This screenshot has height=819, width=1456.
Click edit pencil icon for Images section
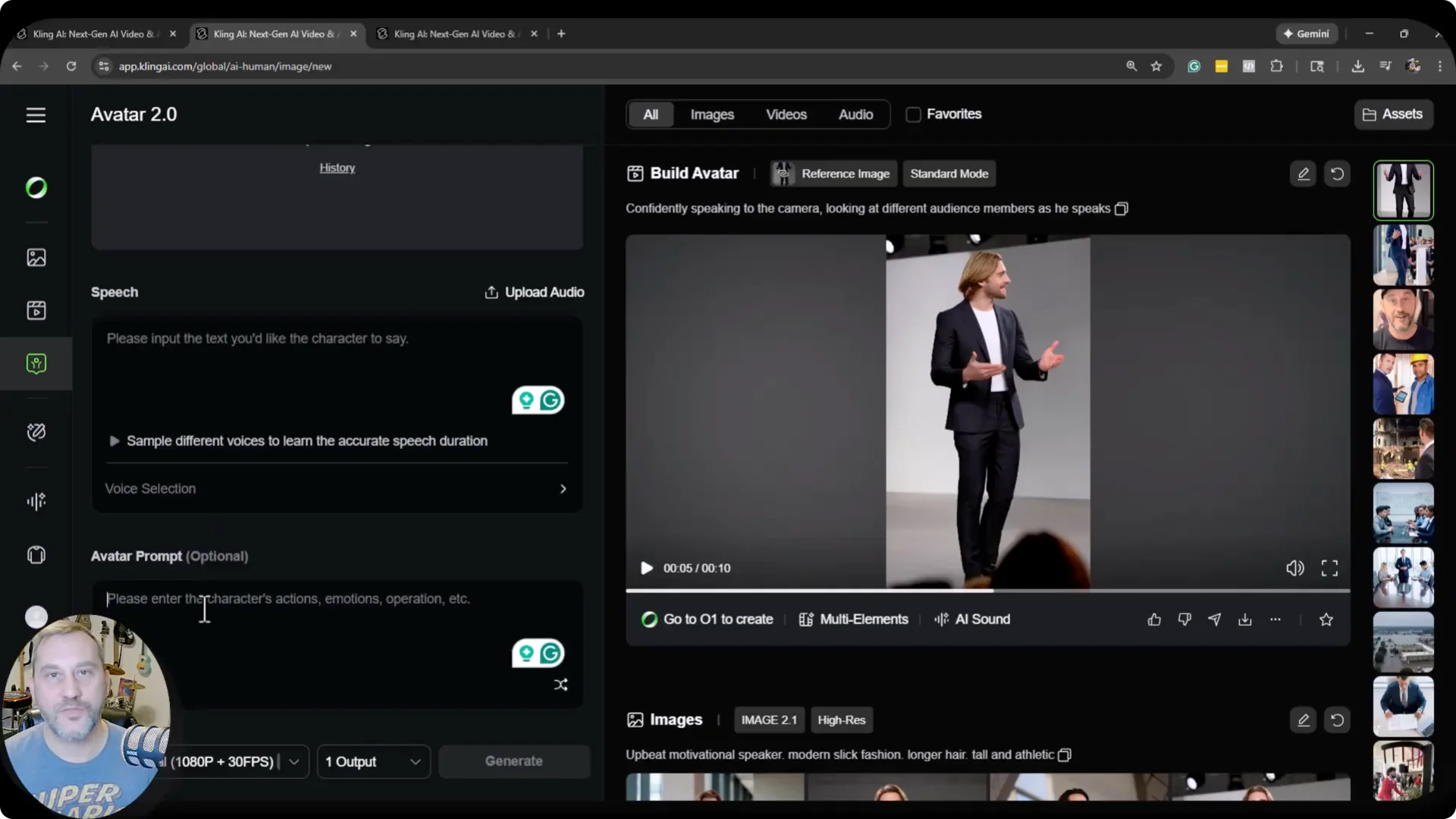point(1303,720)
